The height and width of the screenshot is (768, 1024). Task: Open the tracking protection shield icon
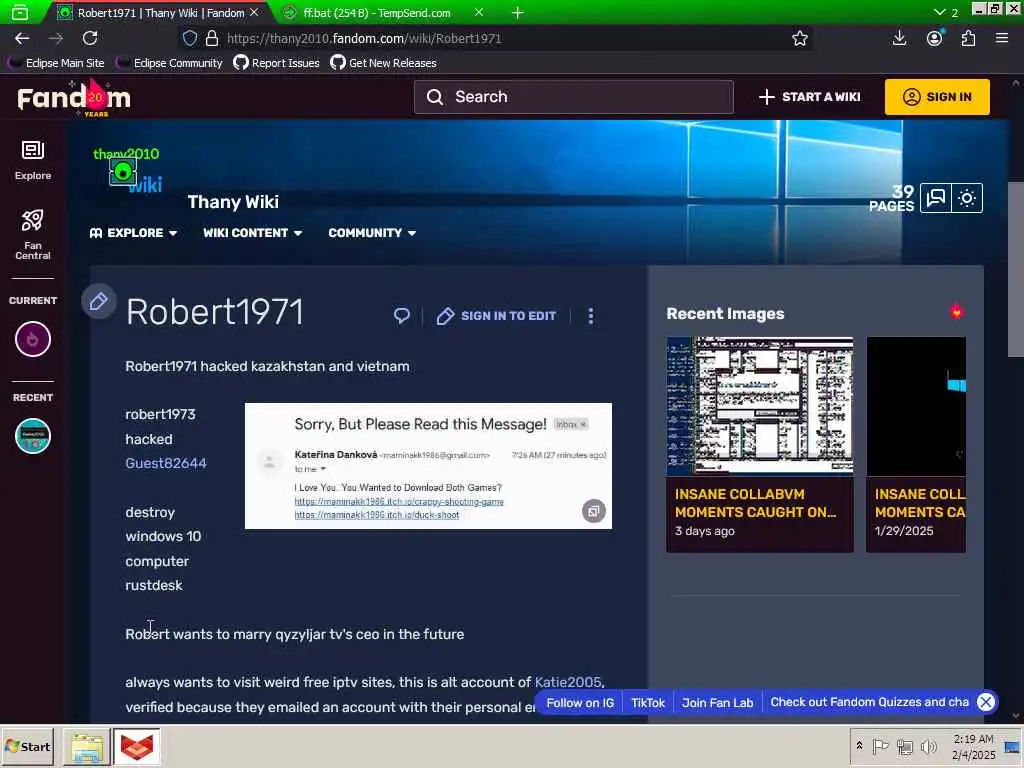pos(189,39)
